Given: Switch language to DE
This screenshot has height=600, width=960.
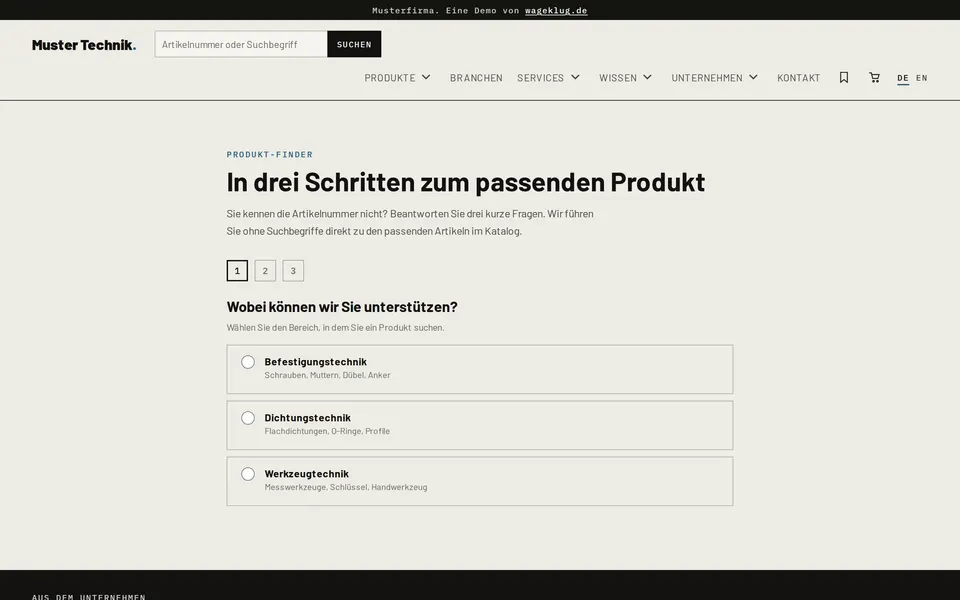Looking at the screenshot, I should (902, 78).
